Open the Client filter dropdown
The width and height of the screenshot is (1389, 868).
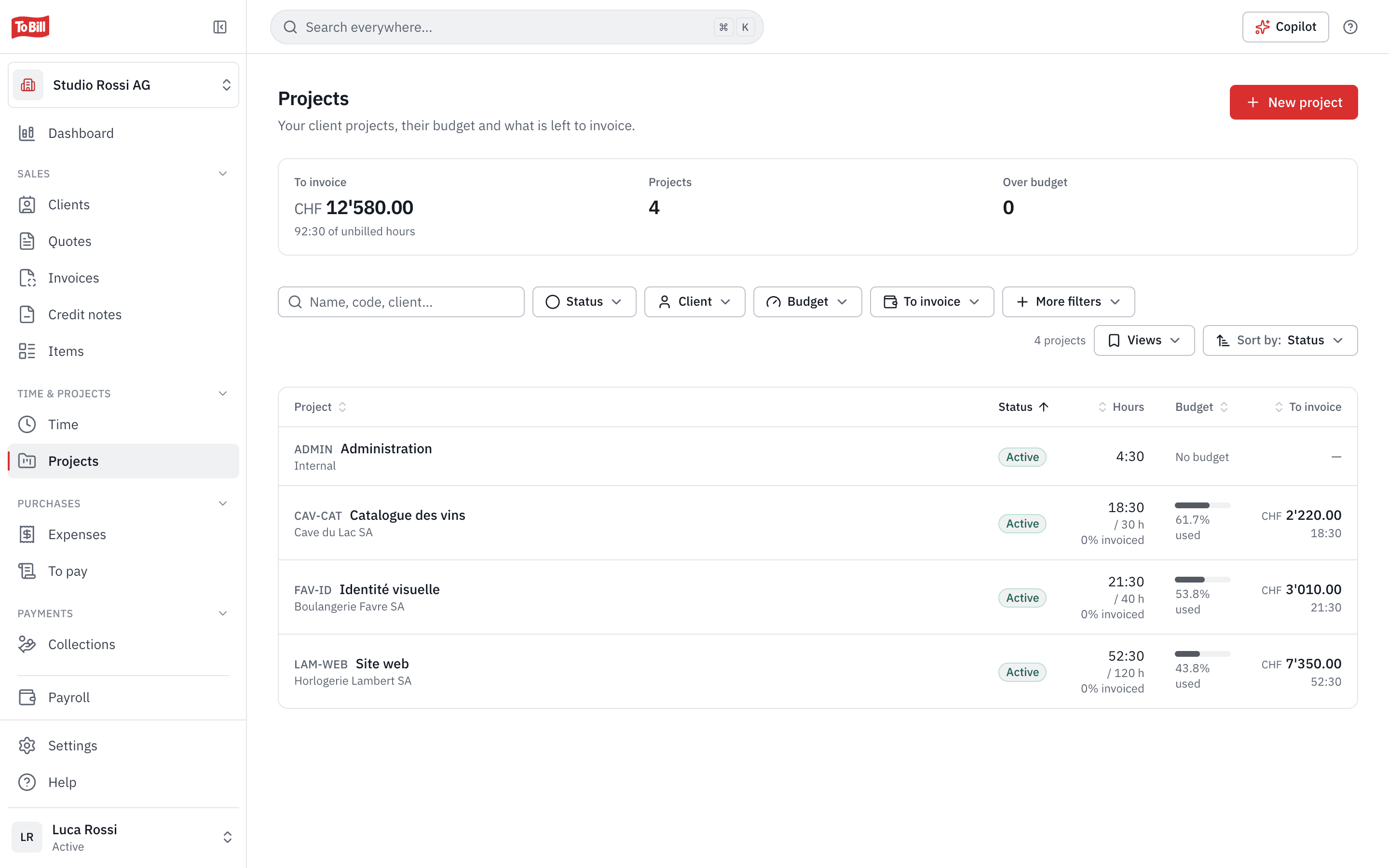[694, 302]
